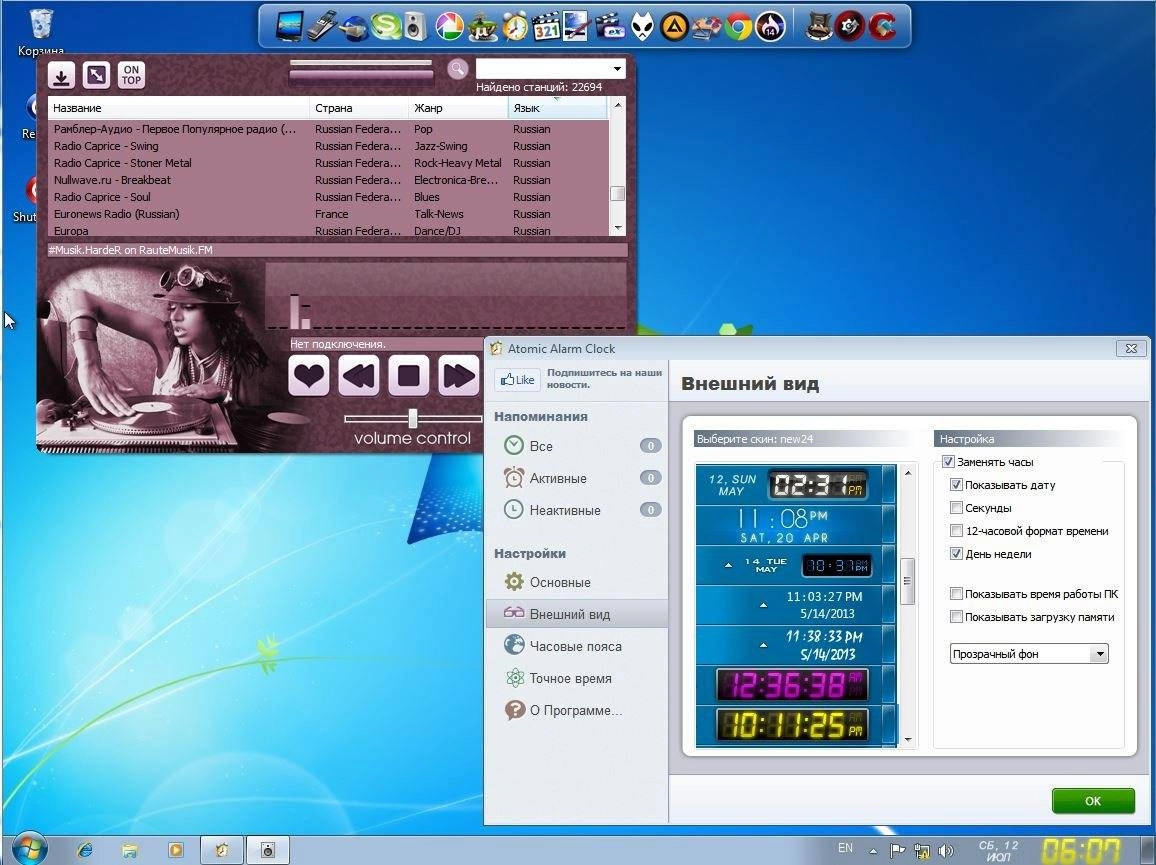The image size is (1156, 865).
Task: Open the download icon in radio player
Action: (62, 74)
